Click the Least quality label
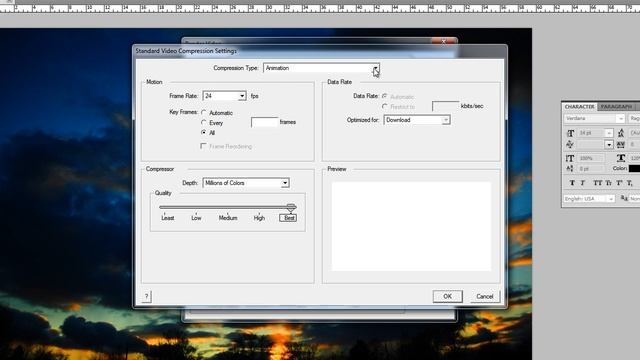640x360 pixels. click(x=168, y=218)
